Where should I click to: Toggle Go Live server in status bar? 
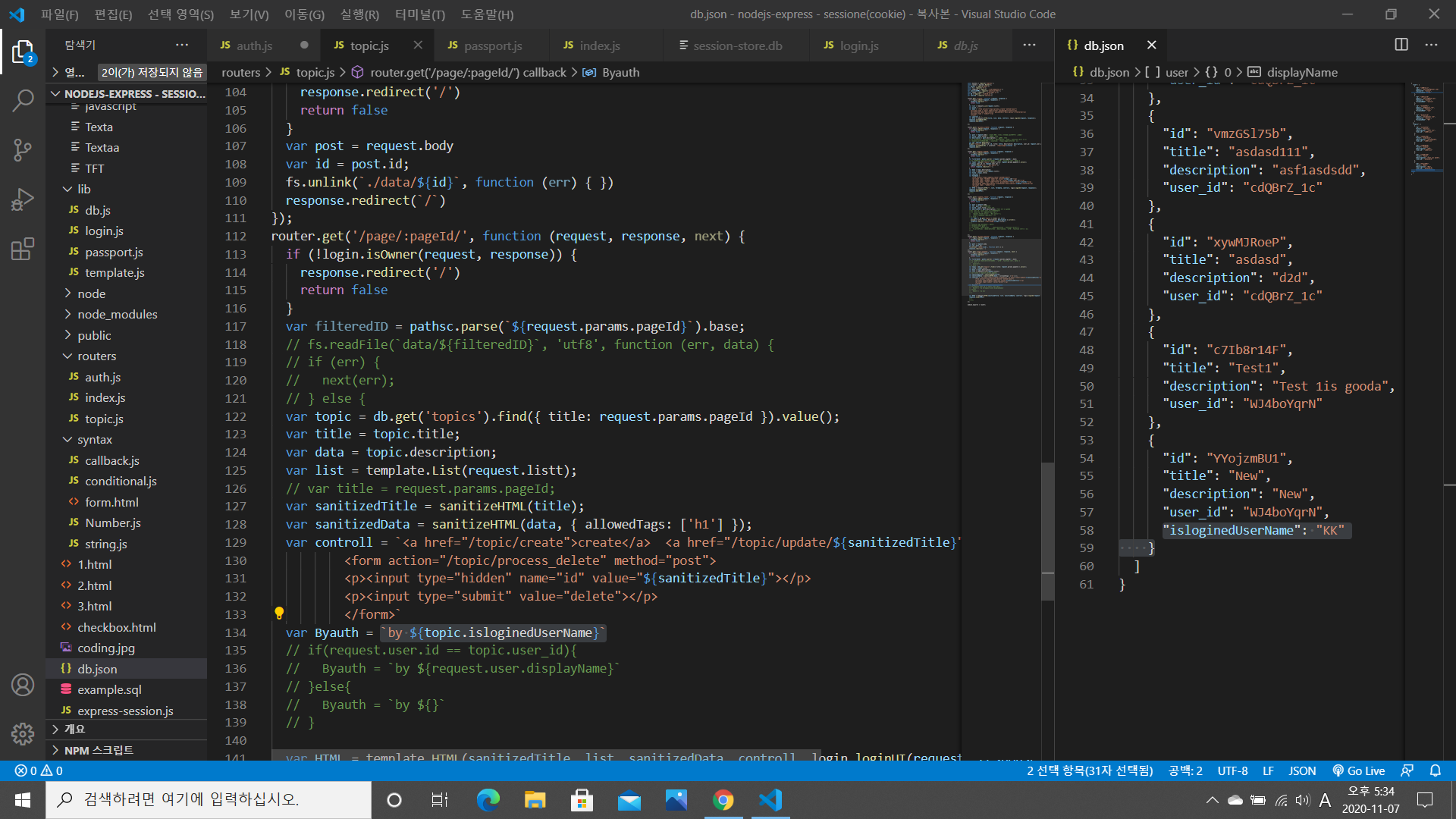[x=1359, y=770]
